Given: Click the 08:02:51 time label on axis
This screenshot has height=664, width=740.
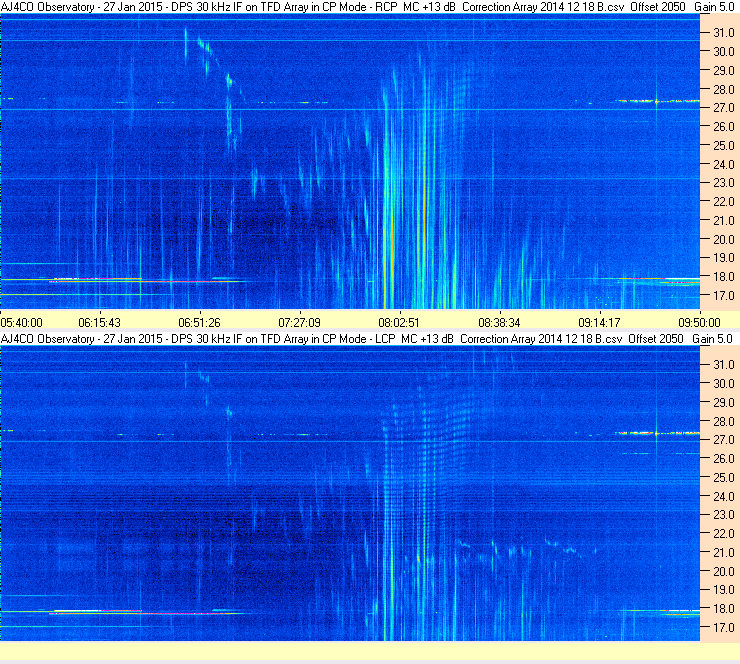Looking at the screenshot, I should 399,323.
